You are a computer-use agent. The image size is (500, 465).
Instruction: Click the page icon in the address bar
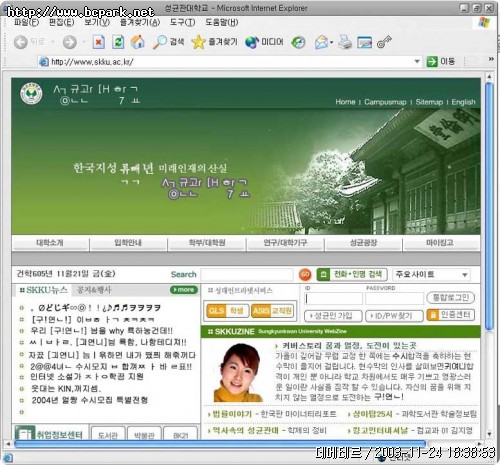44,62
